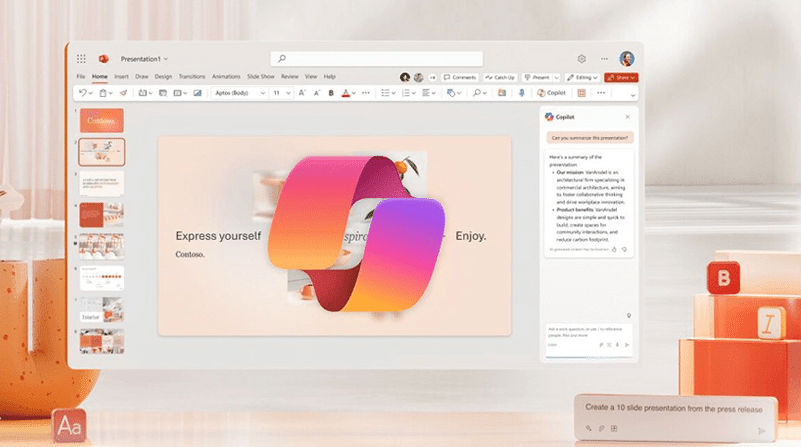Click the paragraph alignment icon
The height and width of the screenshot is (447, 801).
coord(426,93)
